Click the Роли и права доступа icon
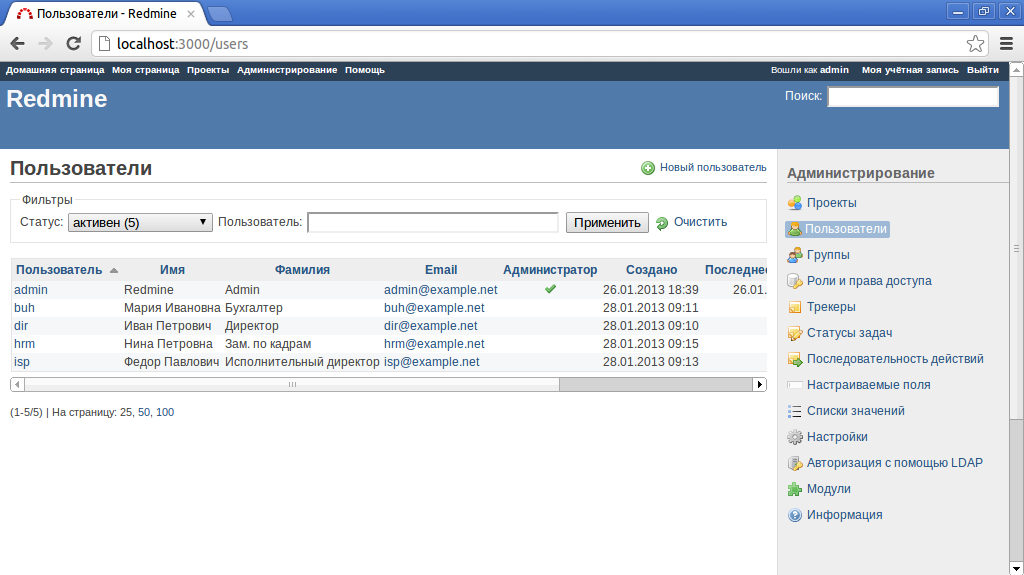This screenshot has width=1024, height=575. (795, 282)
